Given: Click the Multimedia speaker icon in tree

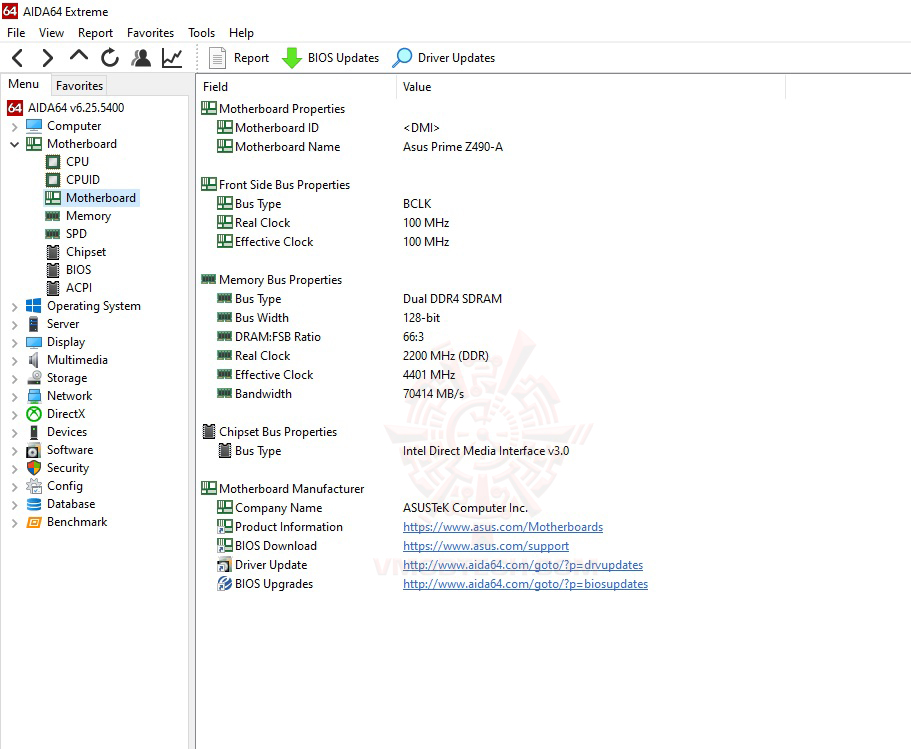Looking at the screenshot, I should pyautogui.click(x=34, y=360).
